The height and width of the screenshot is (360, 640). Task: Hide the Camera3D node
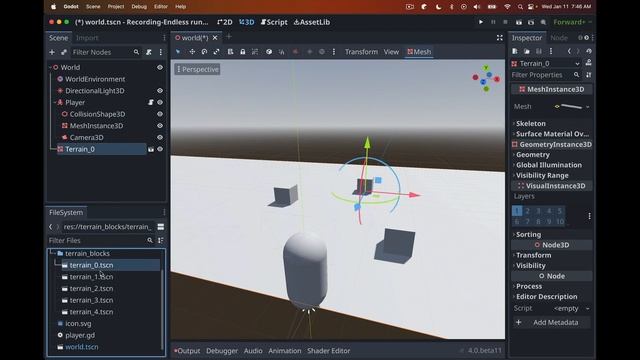tap(160, 138)
